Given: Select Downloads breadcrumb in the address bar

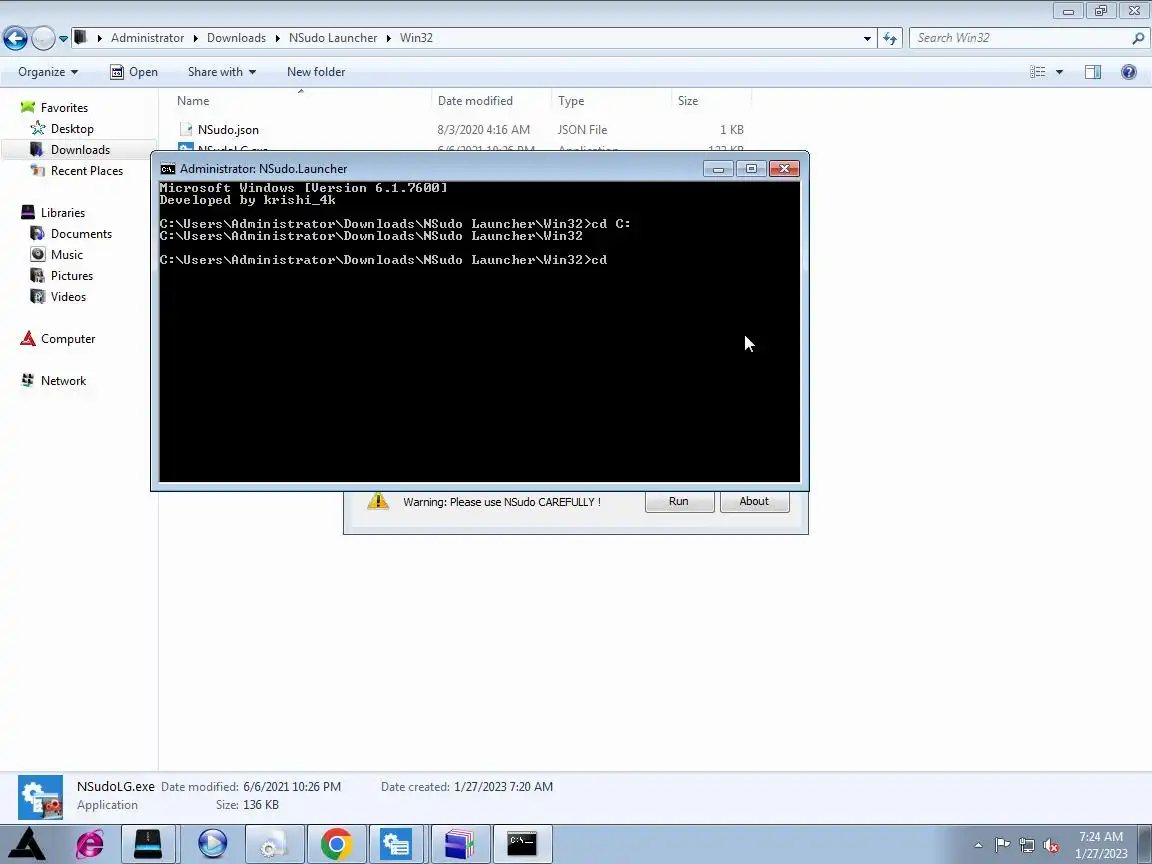Looking at the screenshot, I should click(236, 38).
